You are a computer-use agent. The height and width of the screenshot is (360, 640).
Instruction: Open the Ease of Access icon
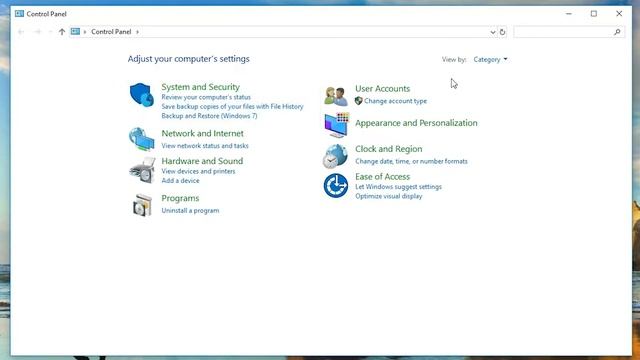[336, 186]
